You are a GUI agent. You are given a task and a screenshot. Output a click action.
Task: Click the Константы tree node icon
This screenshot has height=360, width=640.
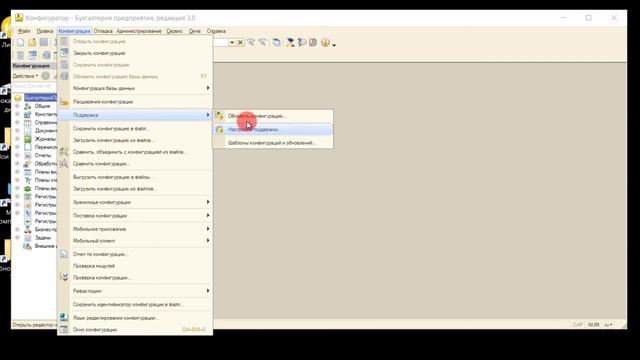coord(28,114)
